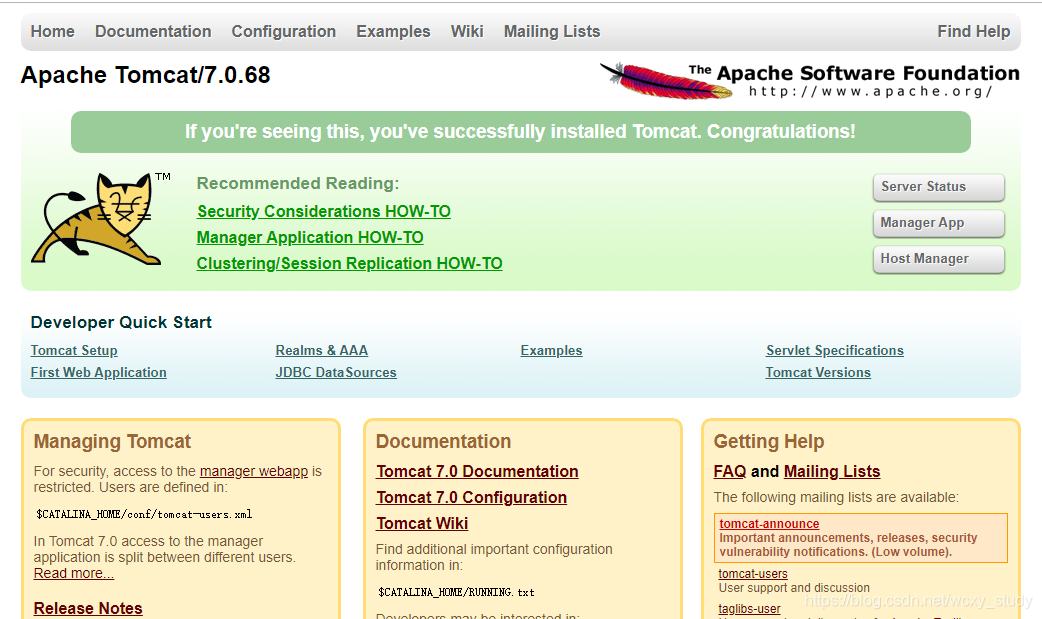Click the Documentation panel heading

point(443,441)
